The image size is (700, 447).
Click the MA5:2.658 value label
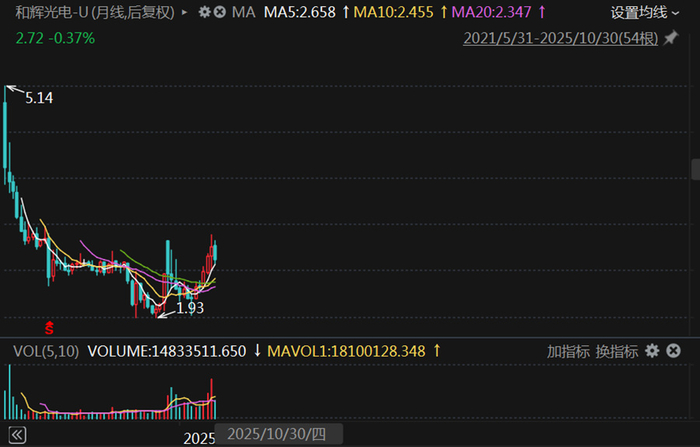(300, 13)
